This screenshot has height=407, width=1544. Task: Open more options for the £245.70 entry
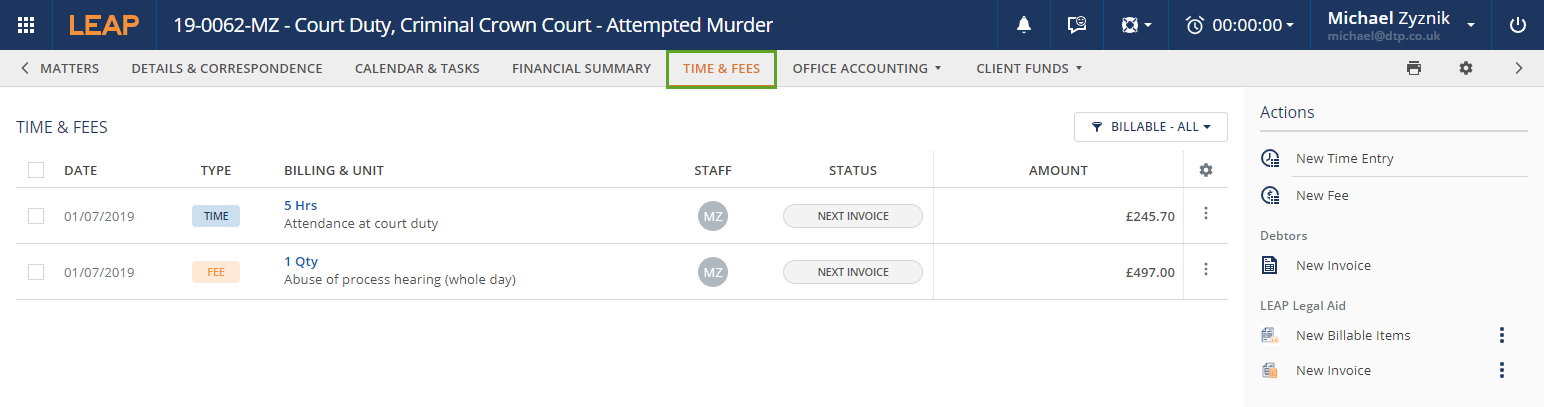(x=1206, y=214)
